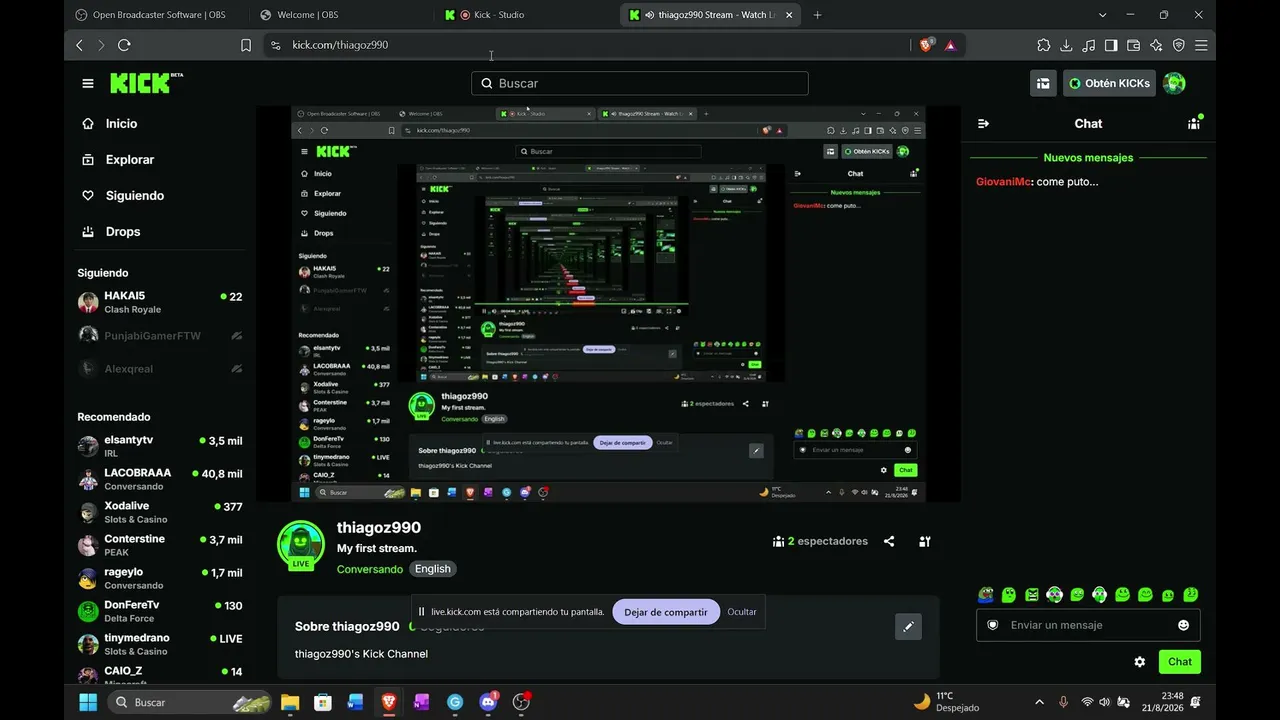Open the Brave media playlist music icon
The image size is (1280, 720).
1089,45
